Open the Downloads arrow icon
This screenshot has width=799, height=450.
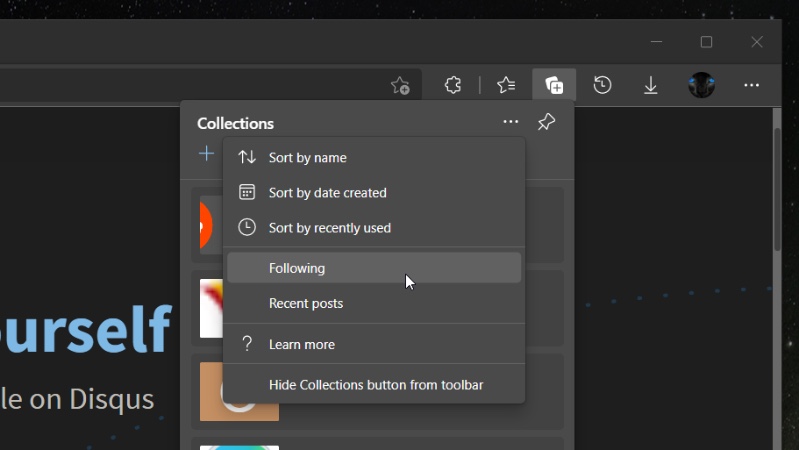pos(650,86)
